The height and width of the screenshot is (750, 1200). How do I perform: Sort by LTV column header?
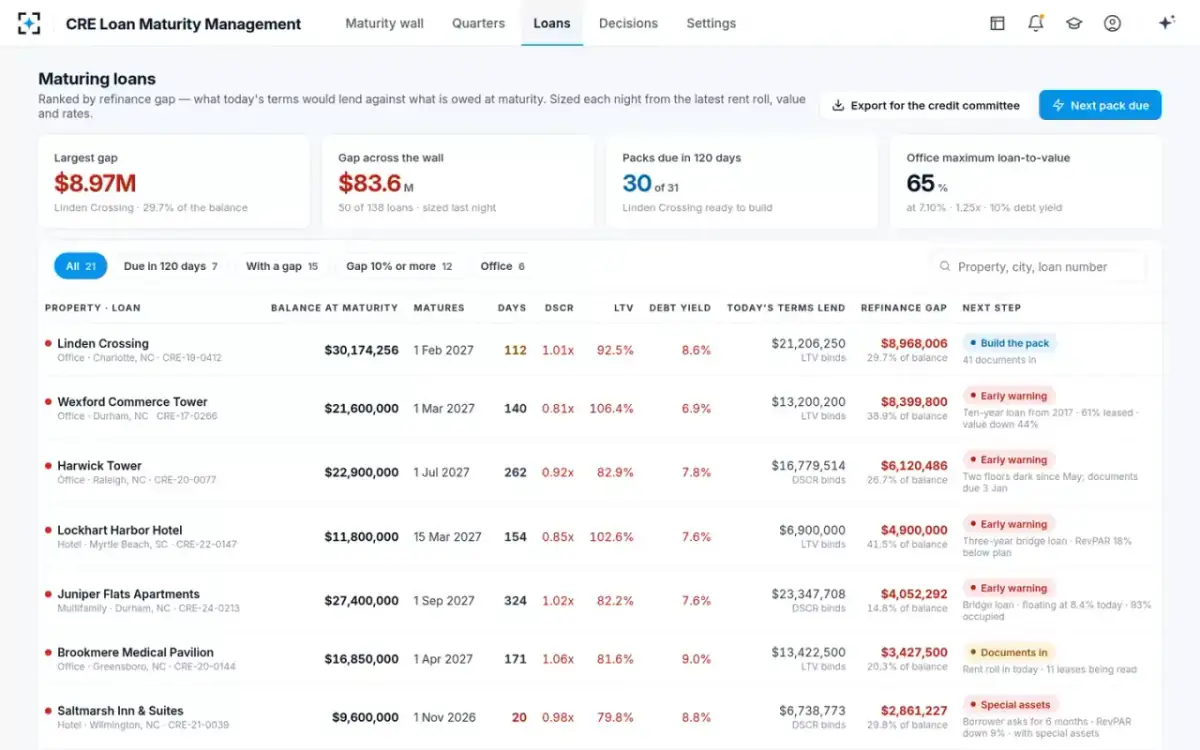[624, 308]
